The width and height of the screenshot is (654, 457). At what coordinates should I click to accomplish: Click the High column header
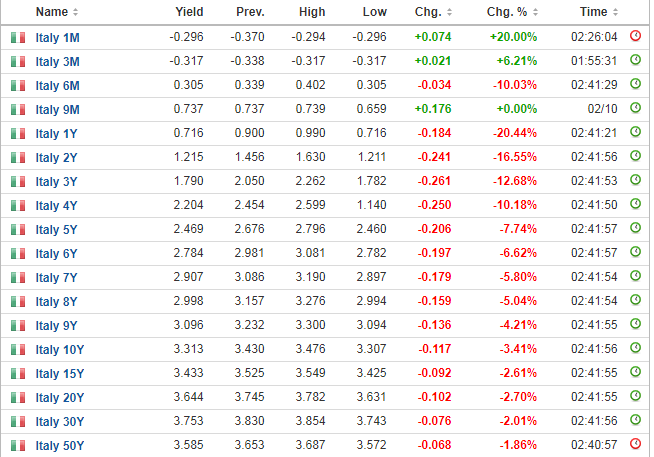click(x=312, y=12)
